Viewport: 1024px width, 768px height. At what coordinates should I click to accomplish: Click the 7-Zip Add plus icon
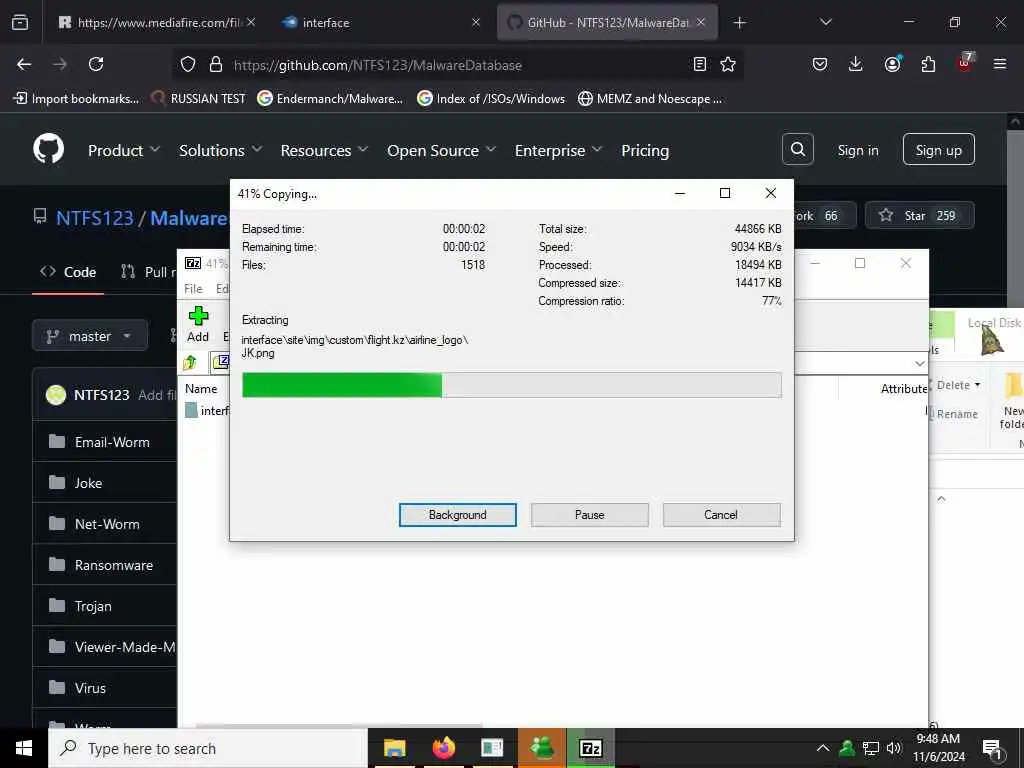[198, 317]
